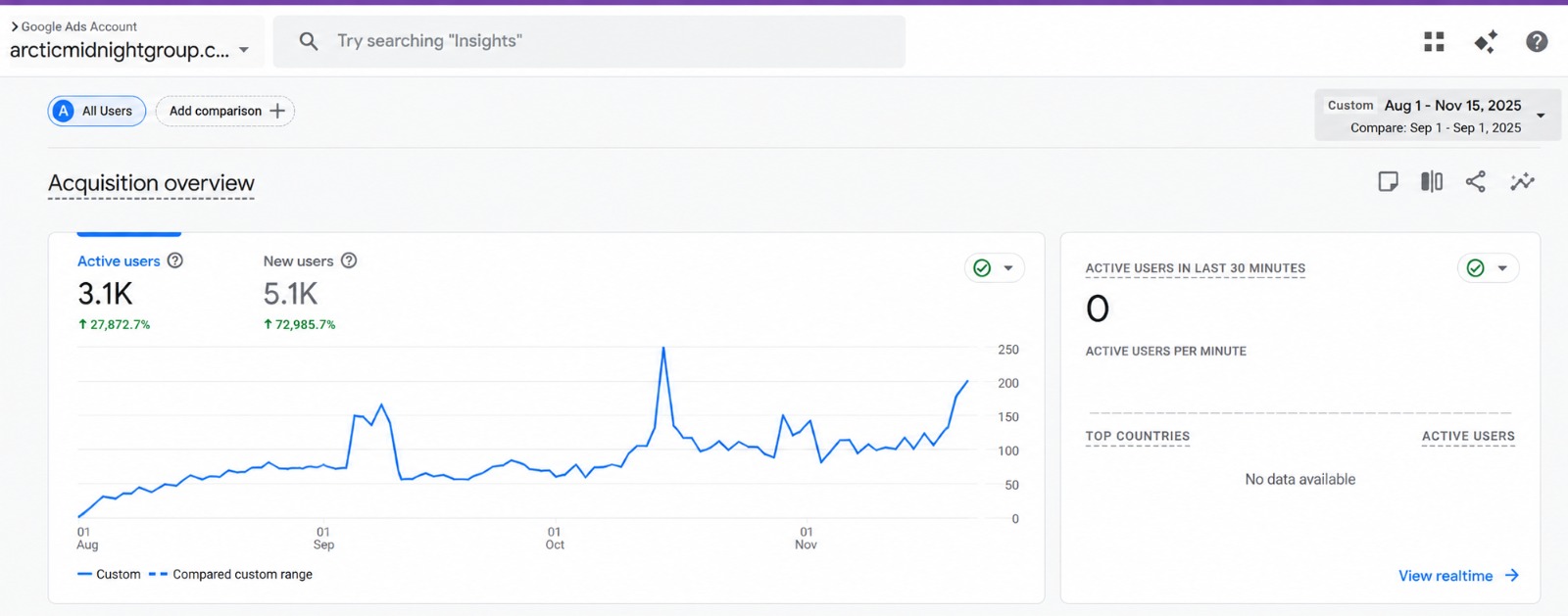Click the Custom legend entry

click(x=109, y=574)
